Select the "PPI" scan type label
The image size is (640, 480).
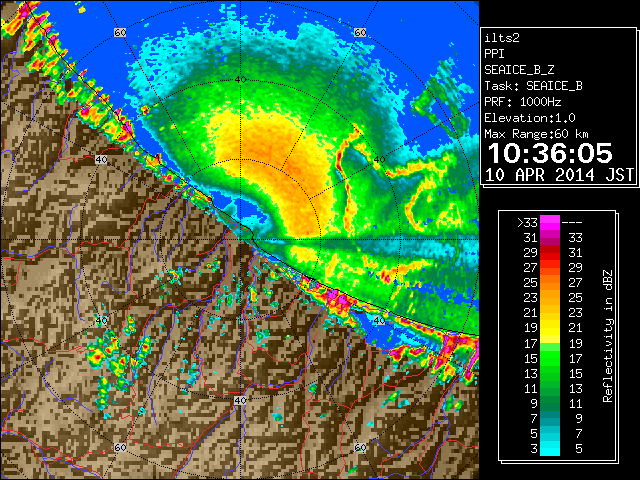pyautogui.click(x=494, y=54)
